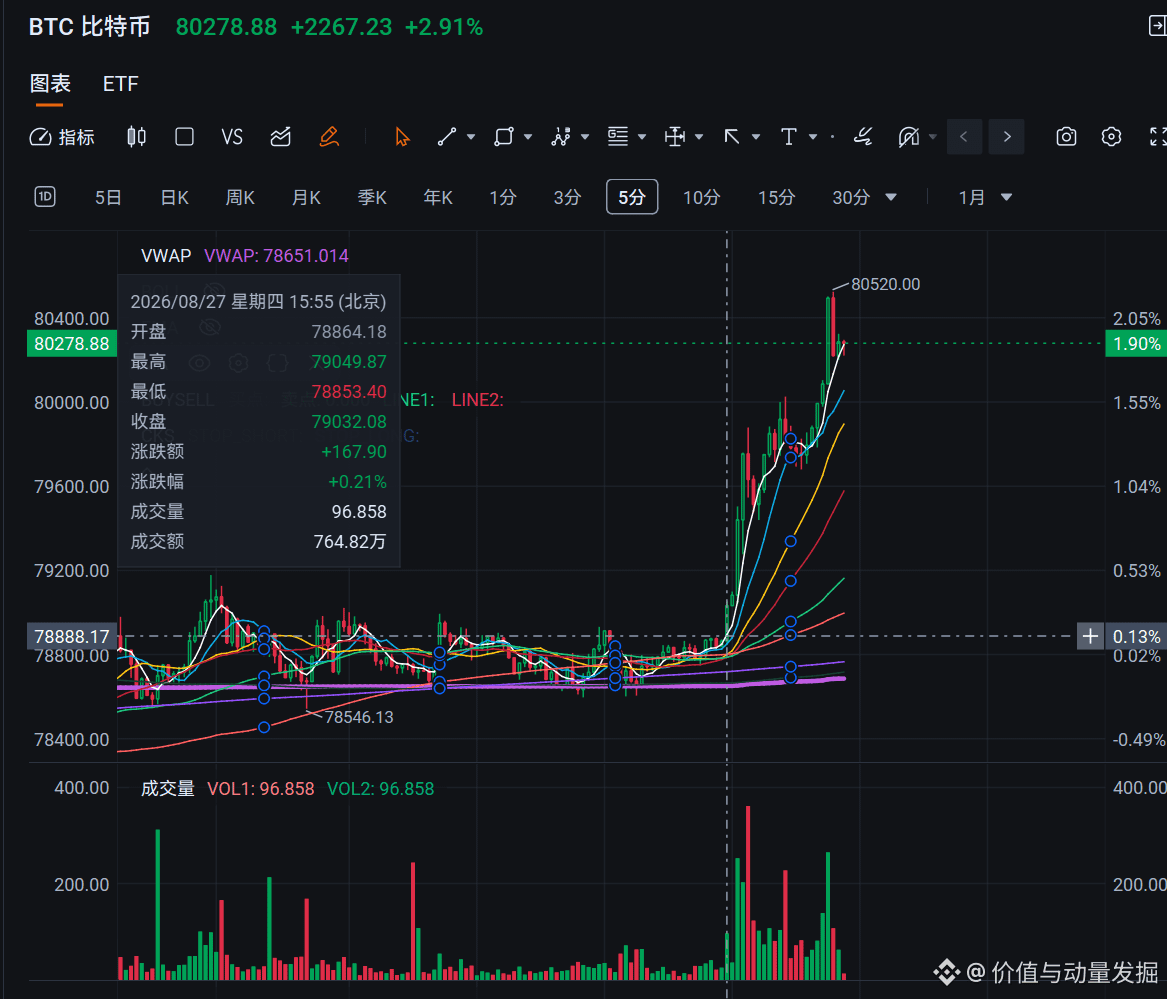Screen dimensions: 1167x999
Task: Select the 5日 timeframe
Action: pyautogui.click(x=108, y=197)
